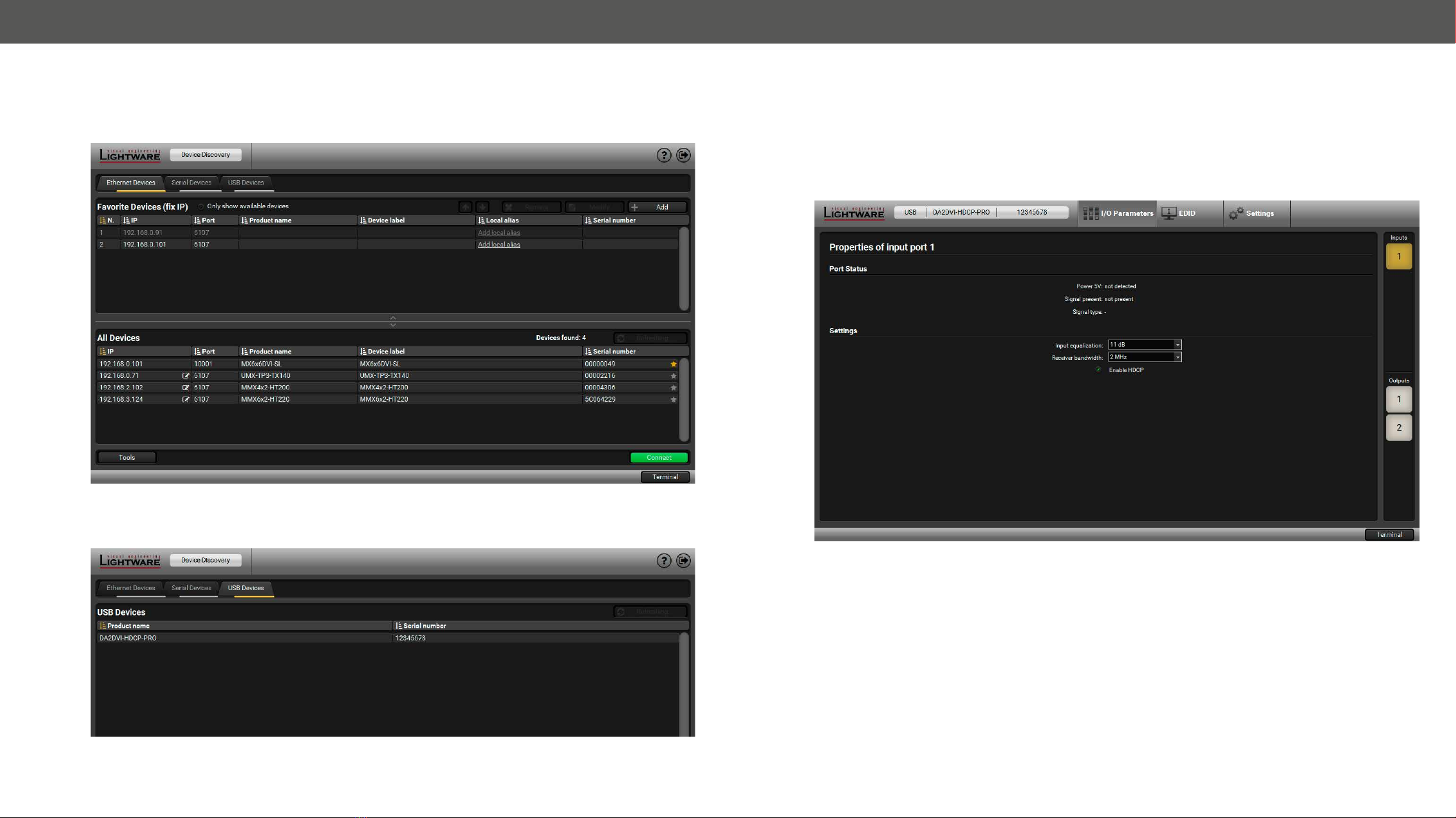This screenshot has width=1456, height=818.
Task: Select input port 1 button
Action: (1398, 256)
